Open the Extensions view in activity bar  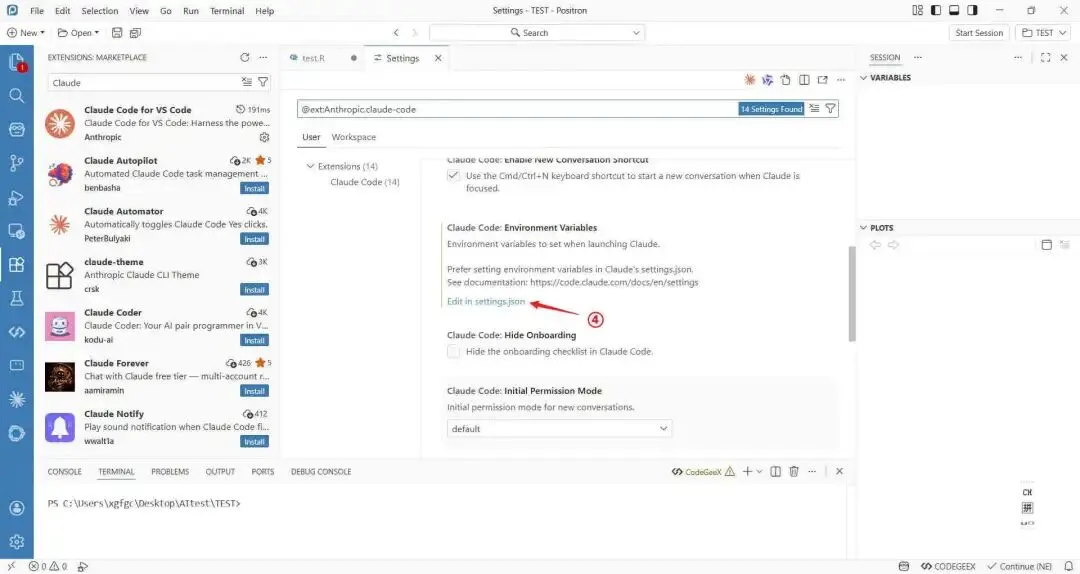pos(17,265)
